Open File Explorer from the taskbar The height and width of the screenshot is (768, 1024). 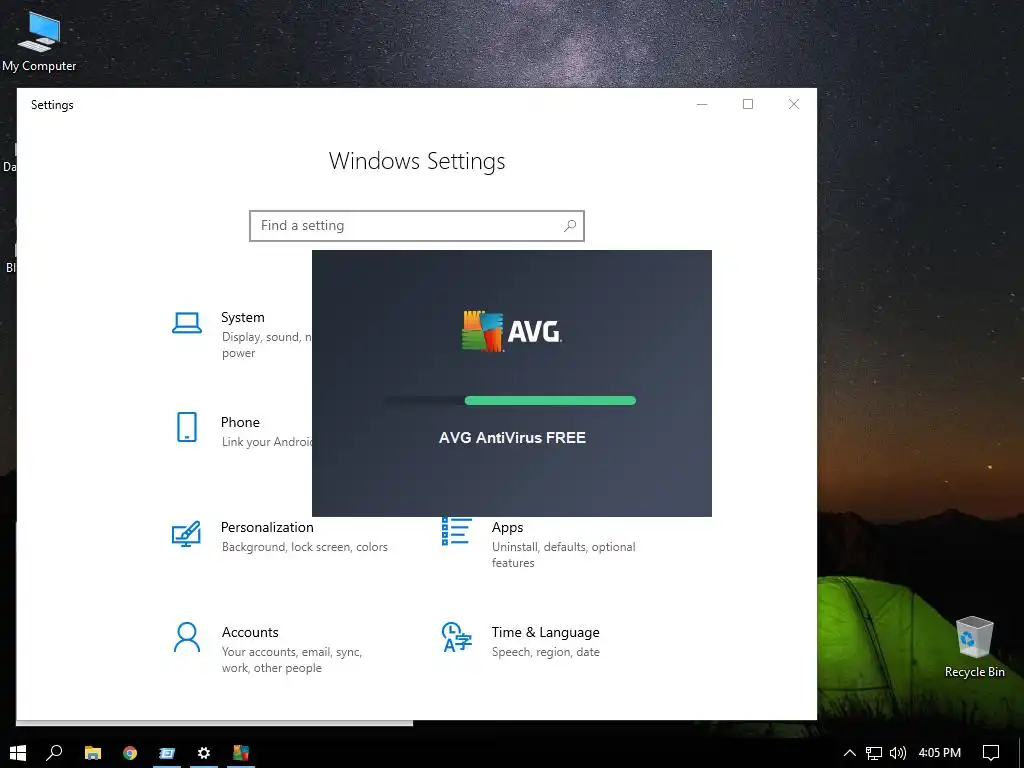[x=93, y=753]
